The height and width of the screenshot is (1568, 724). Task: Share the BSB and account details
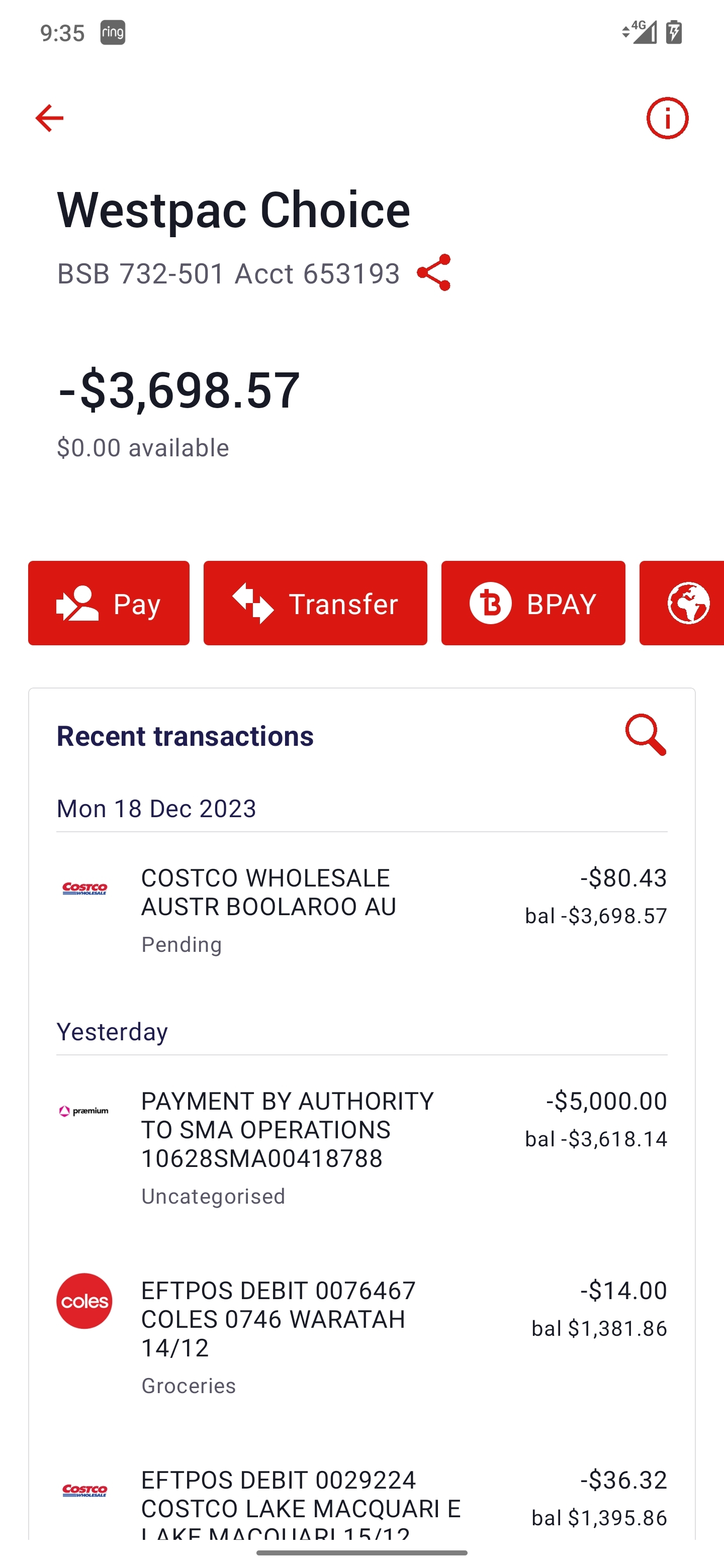tap(433, 273)
